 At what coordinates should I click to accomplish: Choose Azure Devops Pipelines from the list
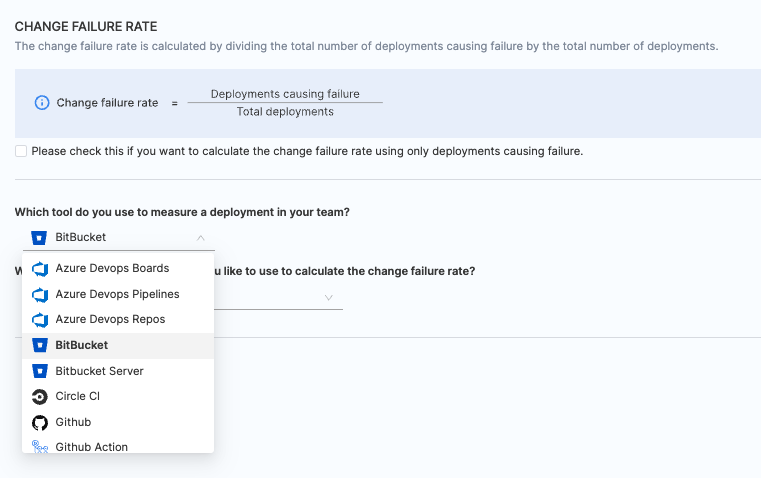[x=117, y=294]
